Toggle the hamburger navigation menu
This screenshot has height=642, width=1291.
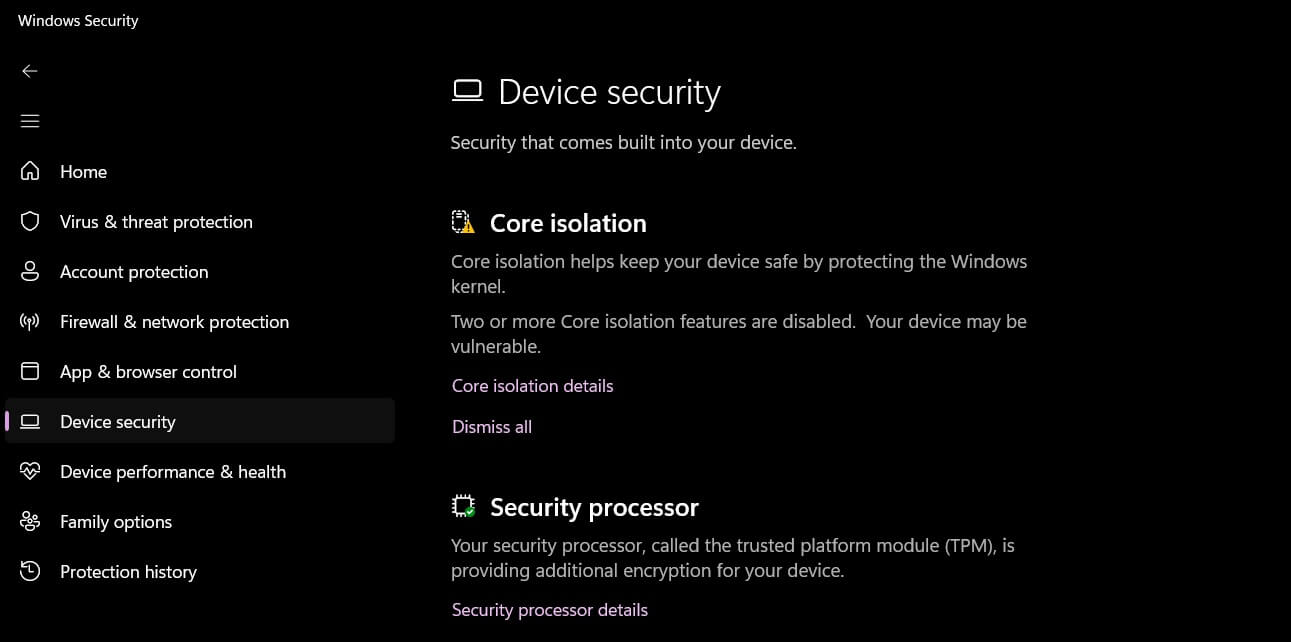click(30, 121)
